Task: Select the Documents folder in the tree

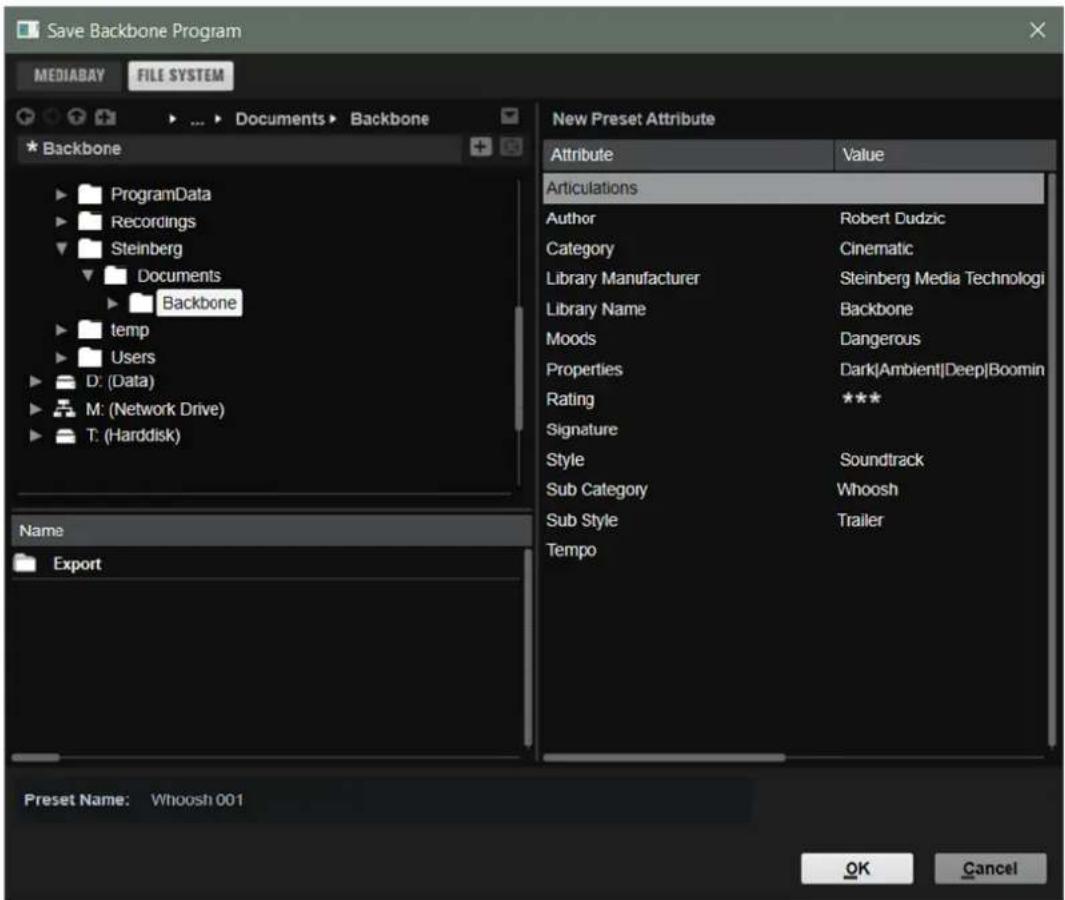Action: click(x=179, y=276)
